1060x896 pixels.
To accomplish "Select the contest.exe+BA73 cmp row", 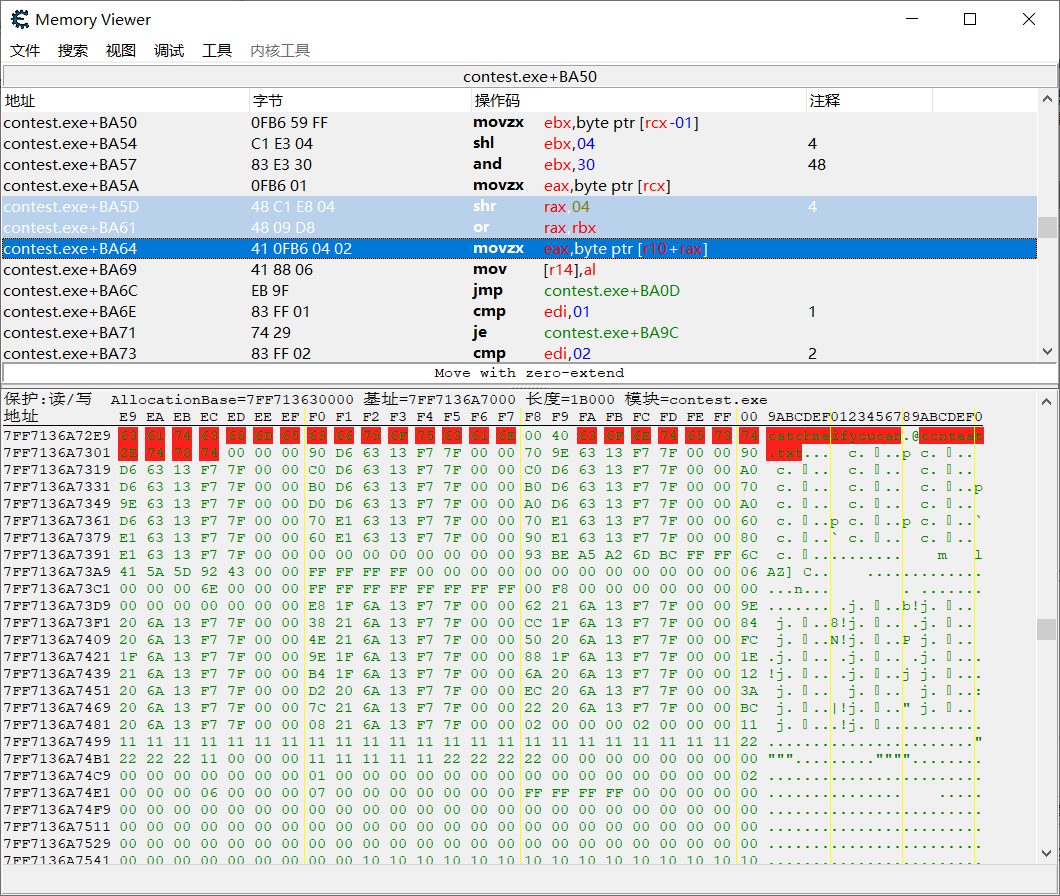I will [519, 353].
